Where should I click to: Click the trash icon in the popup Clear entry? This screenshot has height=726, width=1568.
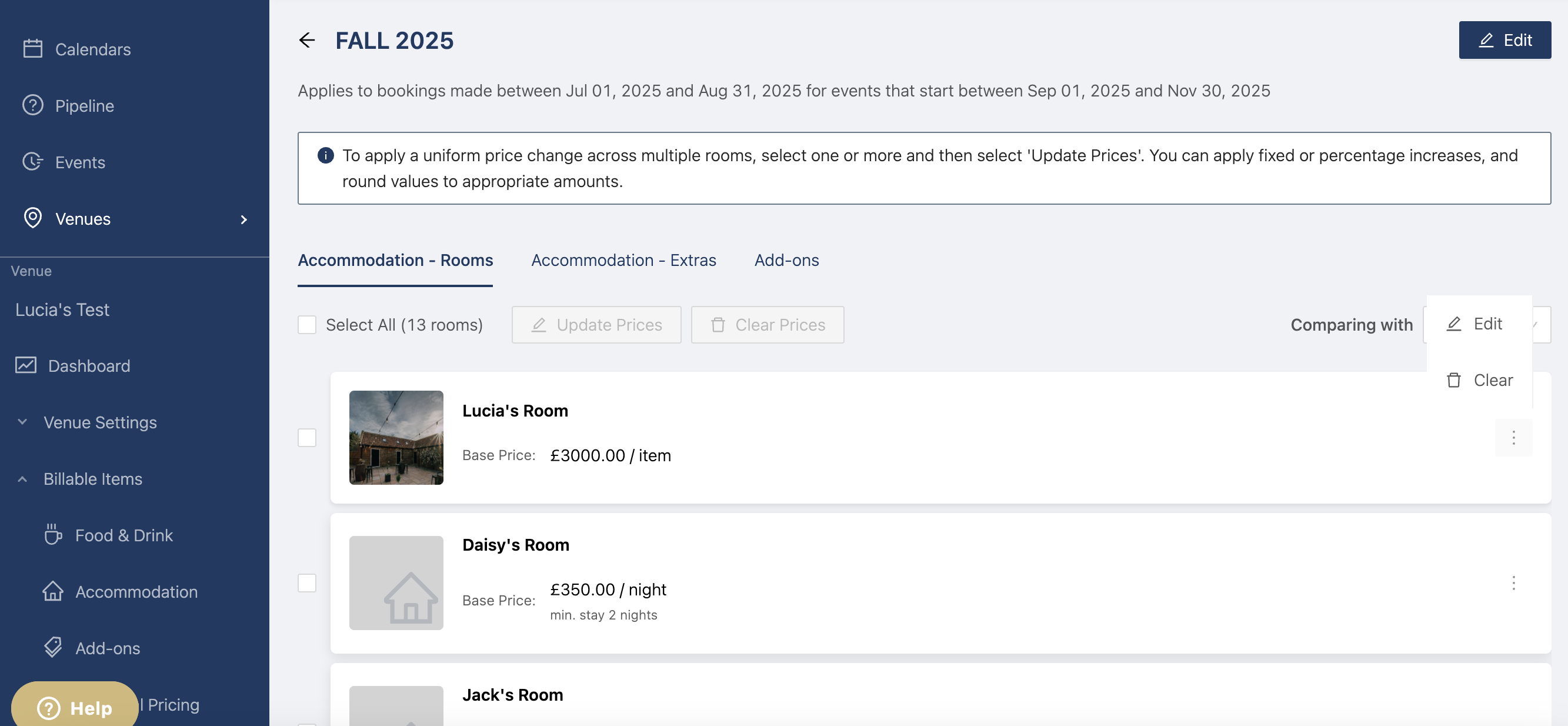click(x=1453, y=380)
